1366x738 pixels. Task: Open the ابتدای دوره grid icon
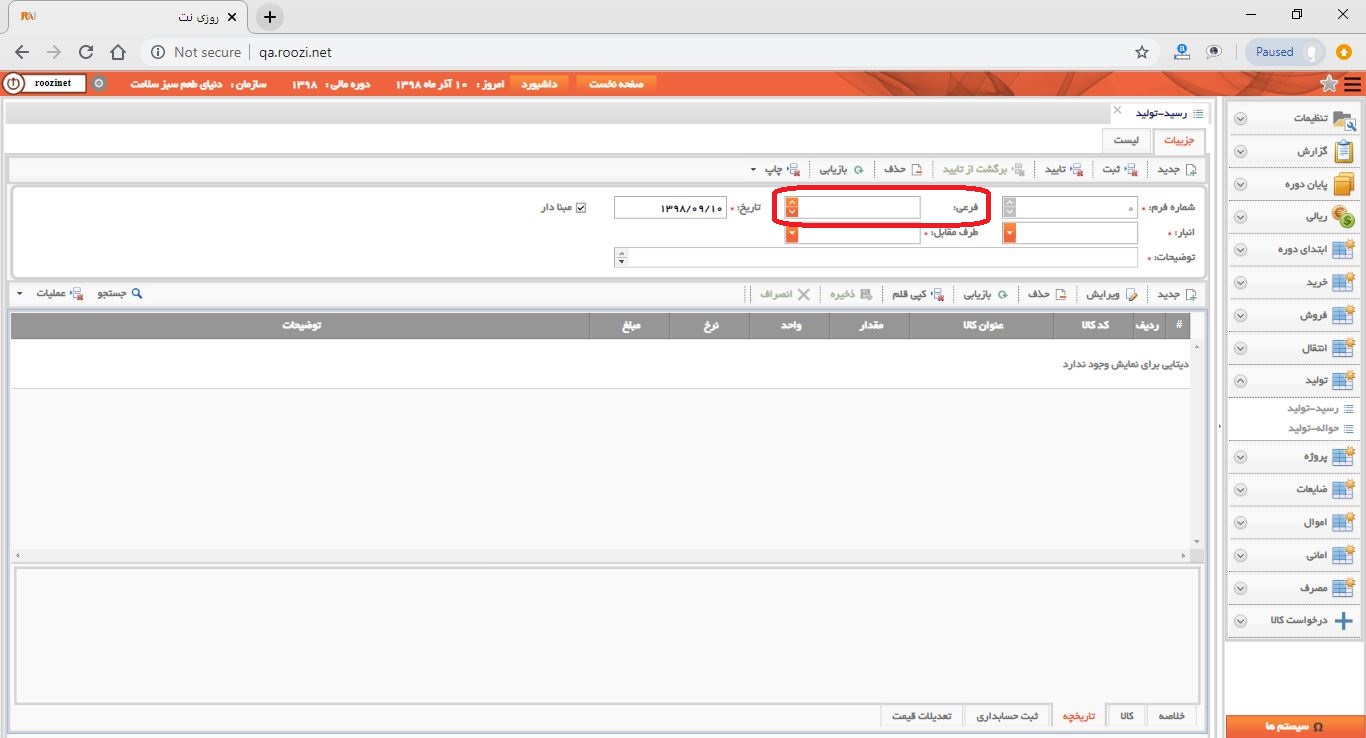[1344, 249]
